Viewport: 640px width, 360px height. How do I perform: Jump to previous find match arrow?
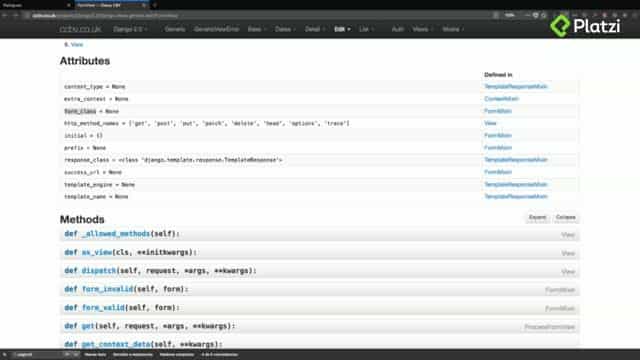click(x=67, y=354)
